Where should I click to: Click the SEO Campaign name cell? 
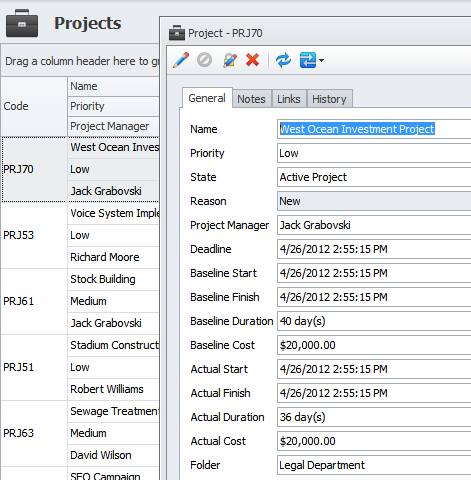(113, 474)
